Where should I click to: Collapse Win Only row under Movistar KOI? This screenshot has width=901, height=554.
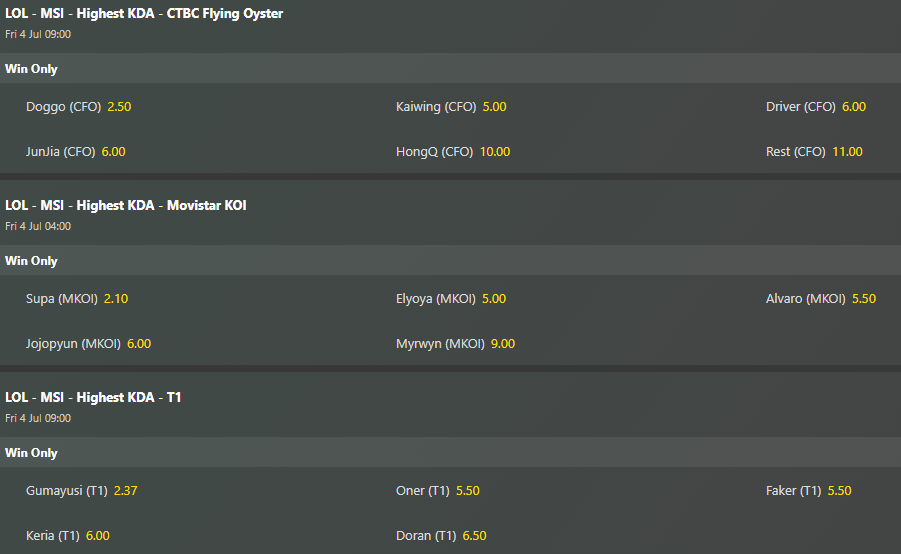[450, 260]
